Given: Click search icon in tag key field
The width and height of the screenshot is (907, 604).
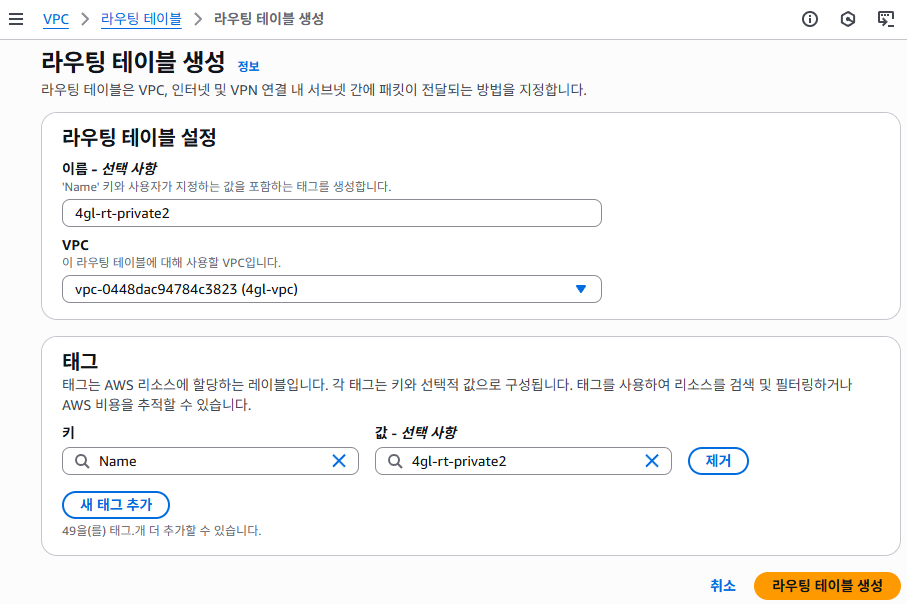Looking at the screenshot, I should tap(82, 461).
